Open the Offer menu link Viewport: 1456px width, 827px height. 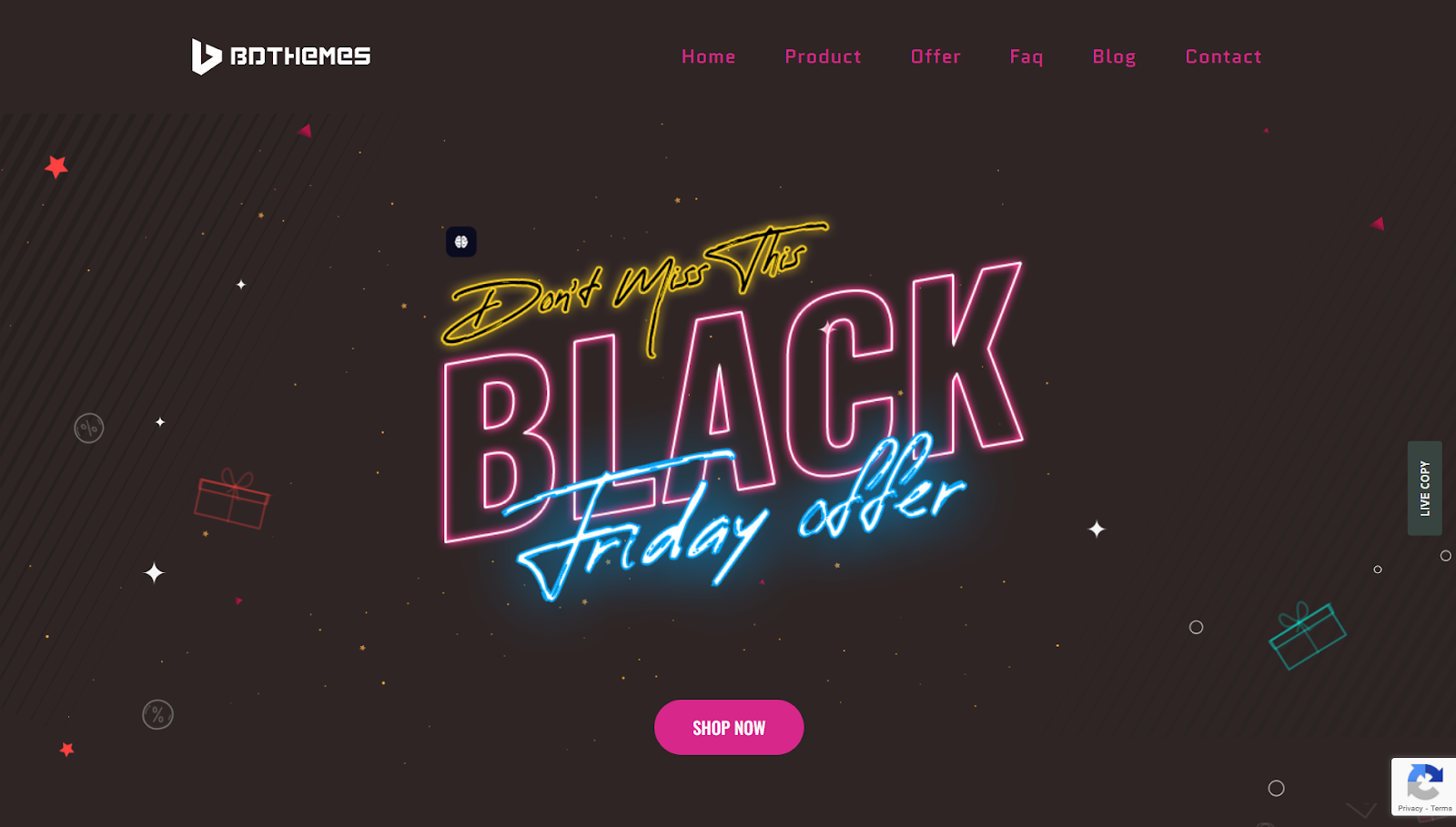[936, 56]
